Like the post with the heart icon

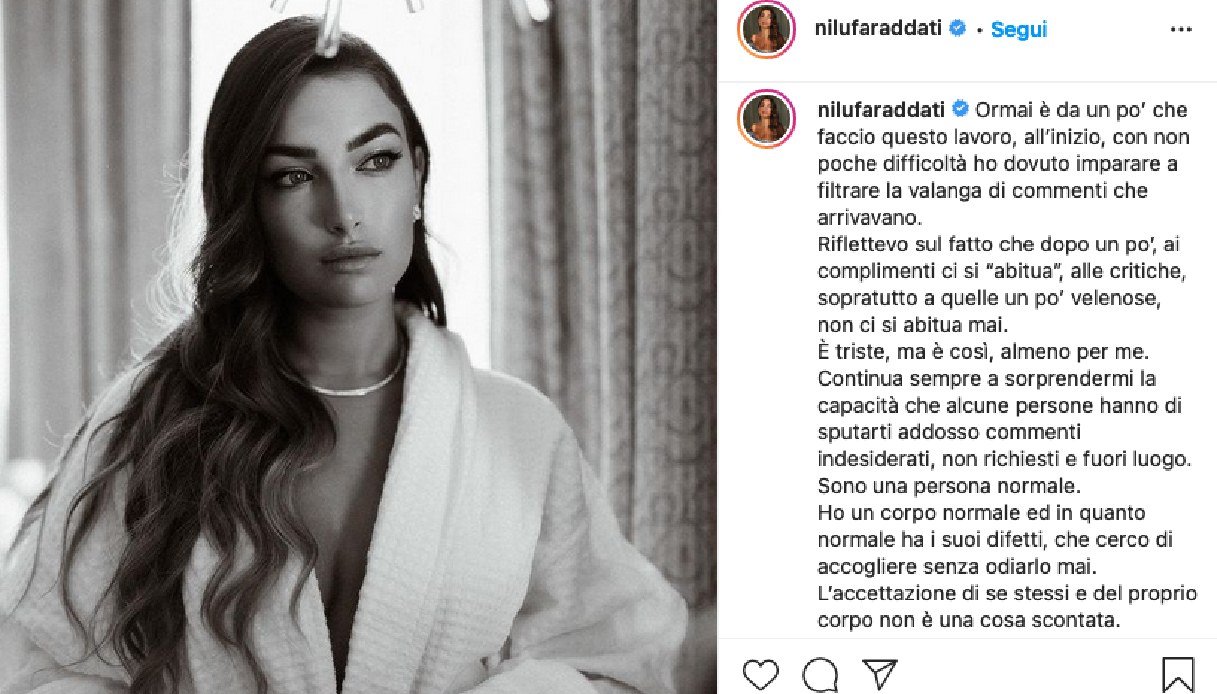point(761,674)
